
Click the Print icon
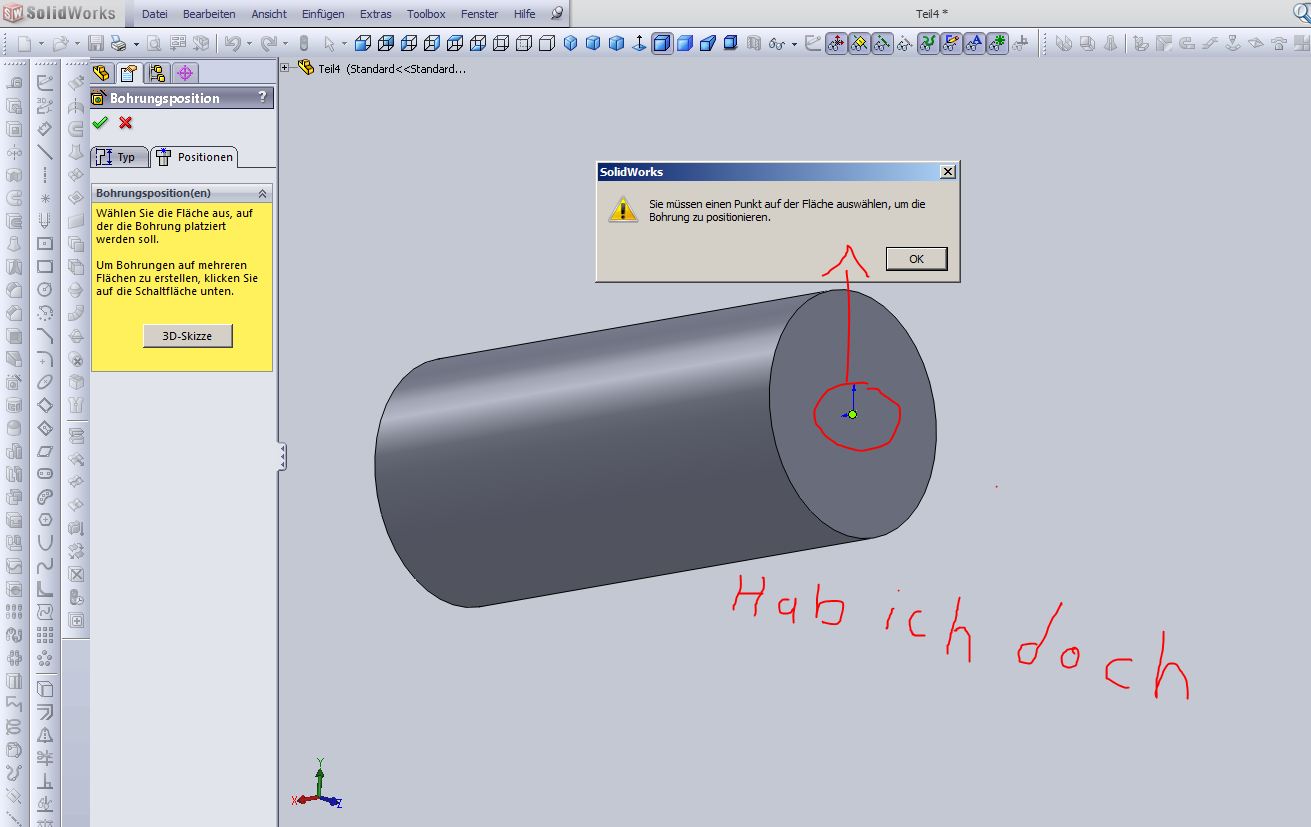pos(118,44)
